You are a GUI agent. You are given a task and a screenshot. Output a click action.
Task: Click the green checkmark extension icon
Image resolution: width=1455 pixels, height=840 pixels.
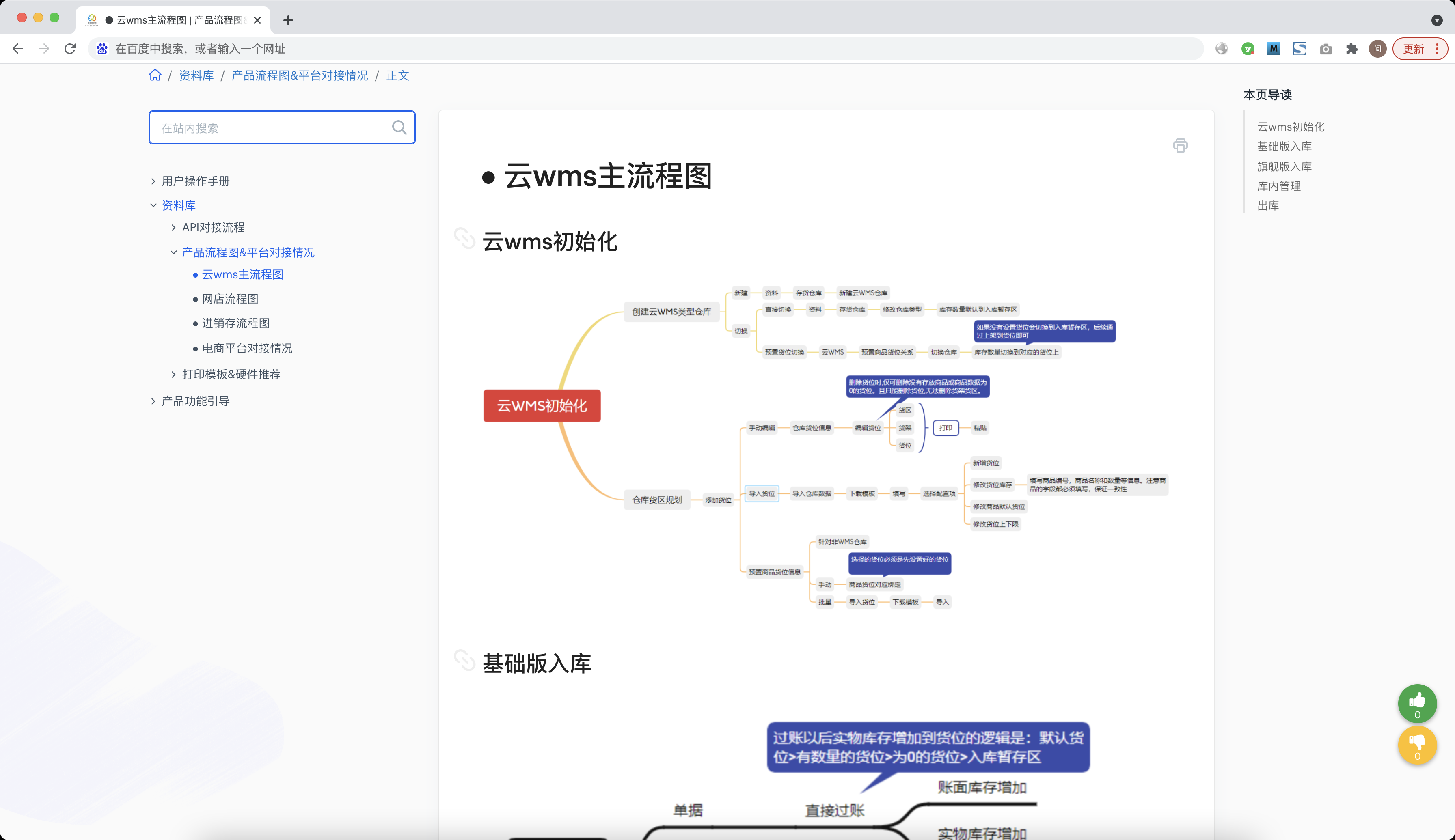click(1248, 49)
